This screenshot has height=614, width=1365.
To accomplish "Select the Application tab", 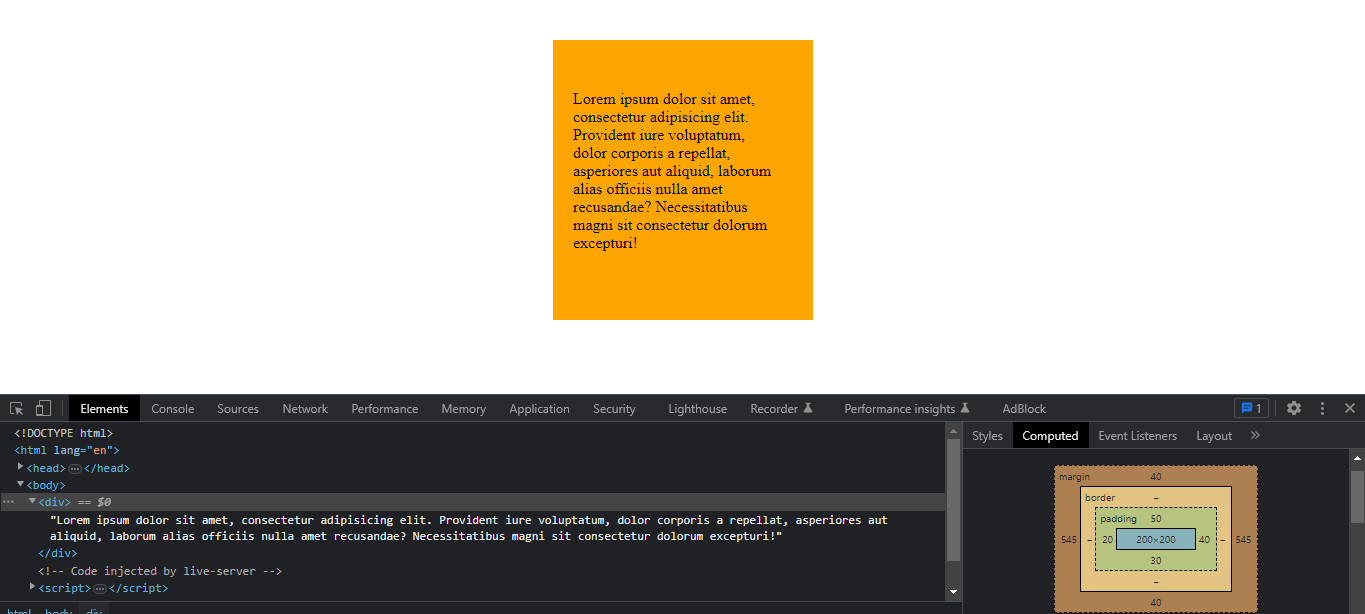I will point(539,408).
